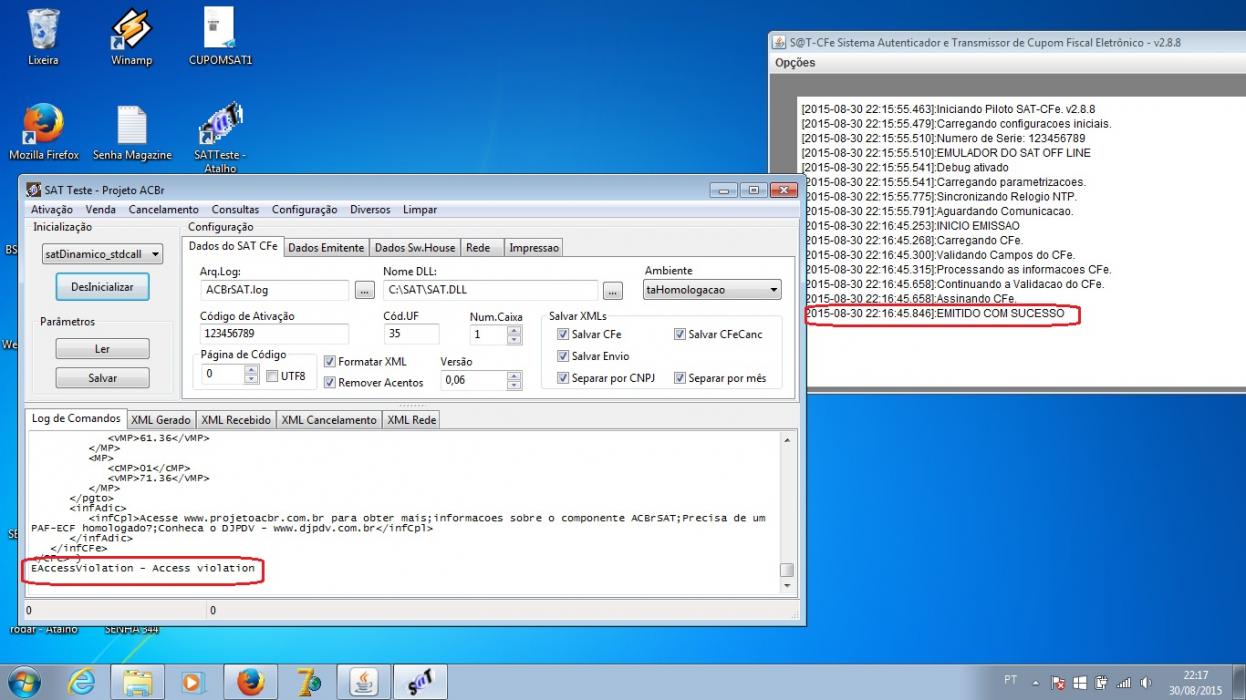Screen dimensions: 1246x700
Task: Select the CUPOMSAT1 file on the desktop
Action: pyautogui.click(x=220, y=37)
